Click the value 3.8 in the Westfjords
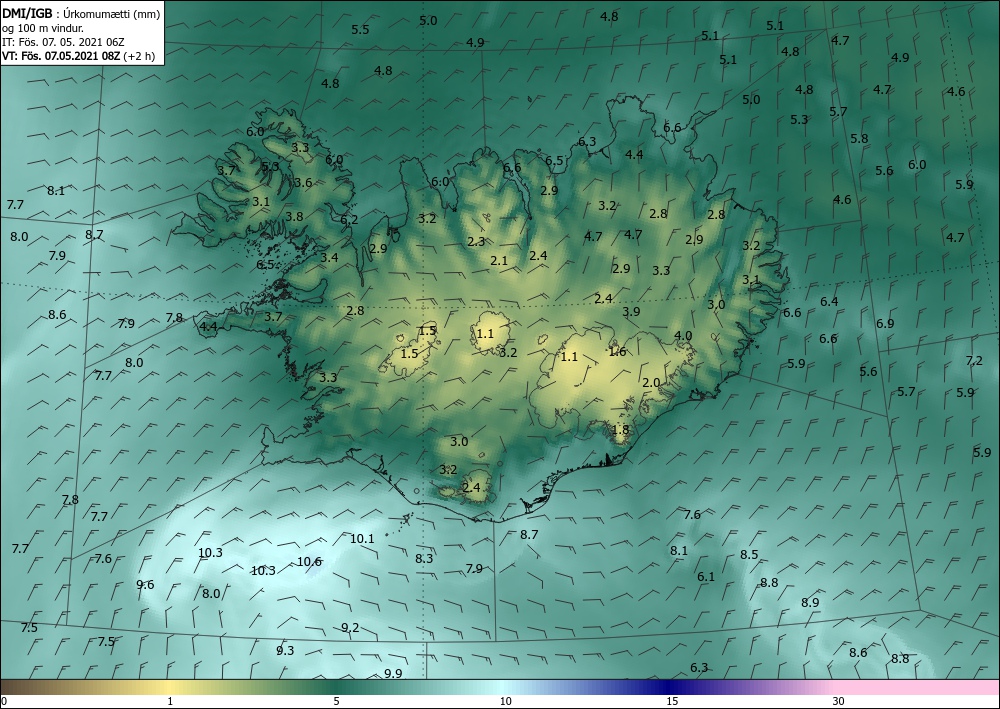The height and width of the screenshot is (709, 1000). pyautogui.click(x=294, y=216)
